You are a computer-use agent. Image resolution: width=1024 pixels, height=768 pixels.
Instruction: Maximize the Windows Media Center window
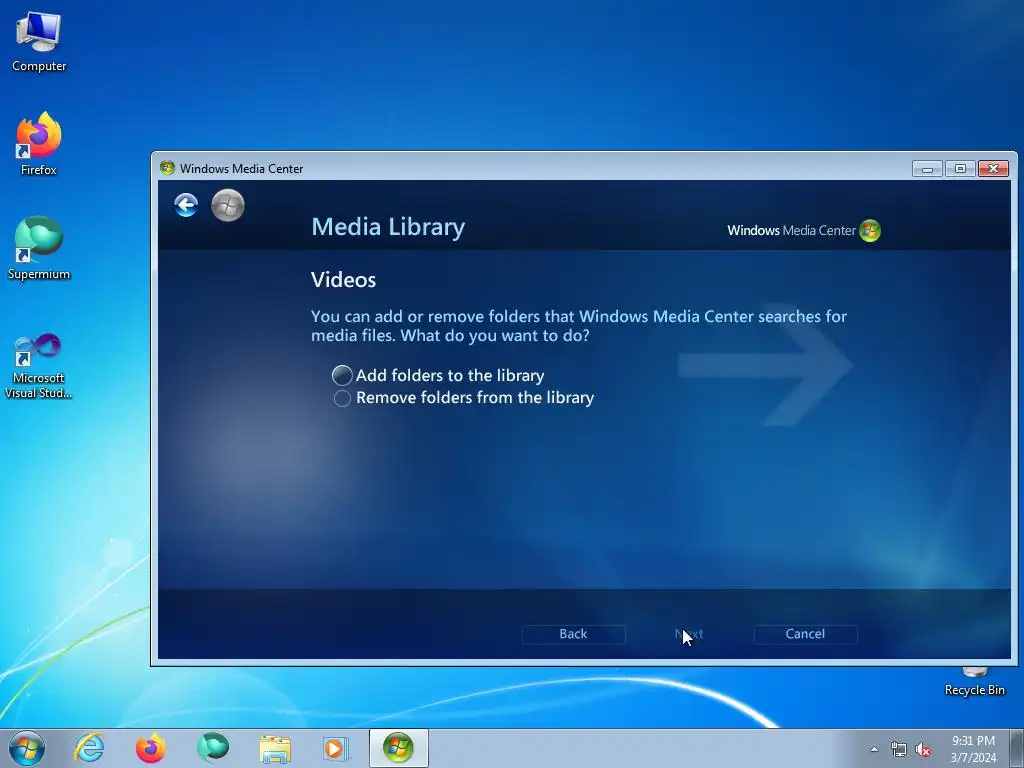960,168
